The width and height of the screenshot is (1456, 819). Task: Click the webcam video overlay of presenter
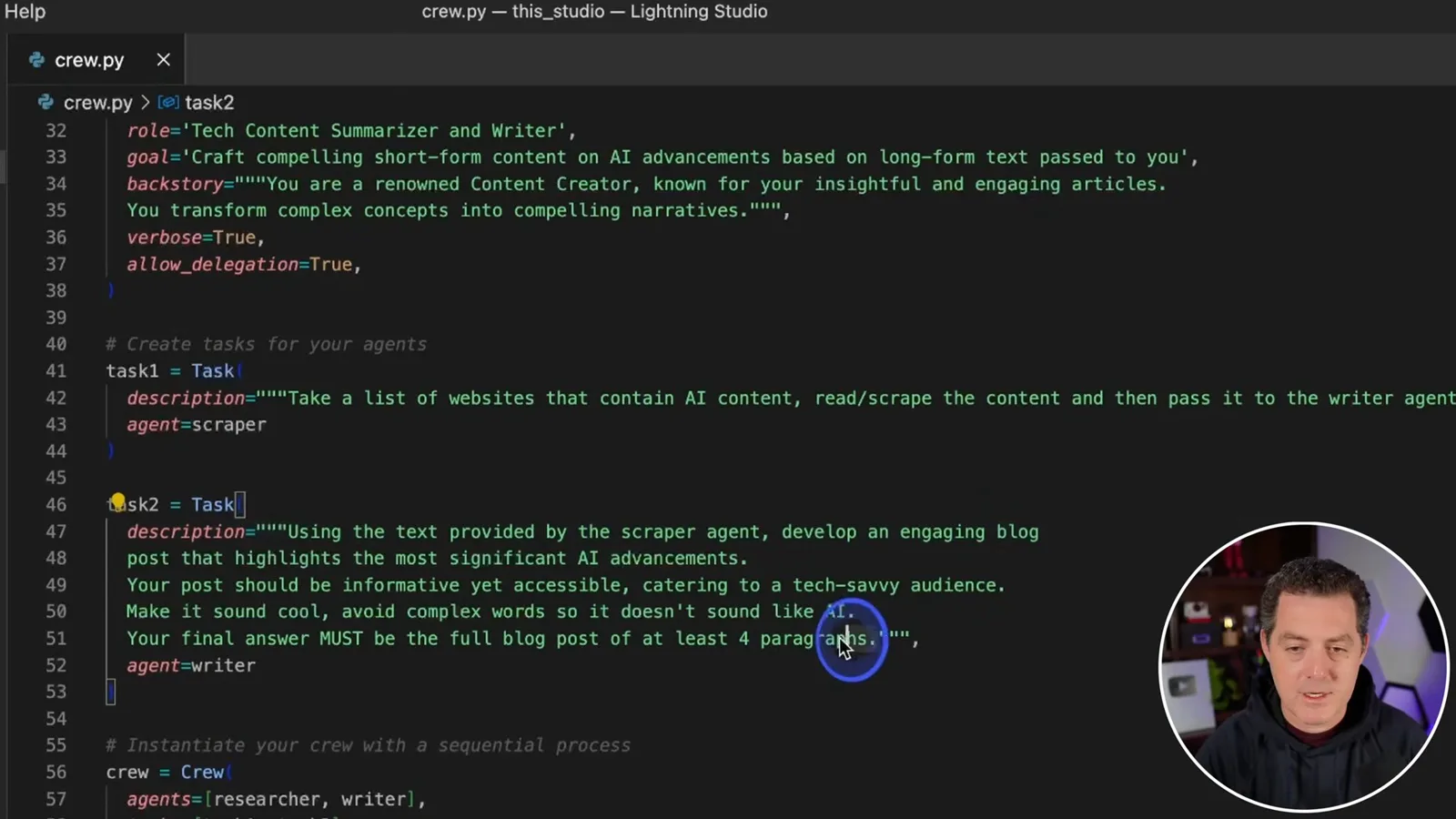(1304, 667)
